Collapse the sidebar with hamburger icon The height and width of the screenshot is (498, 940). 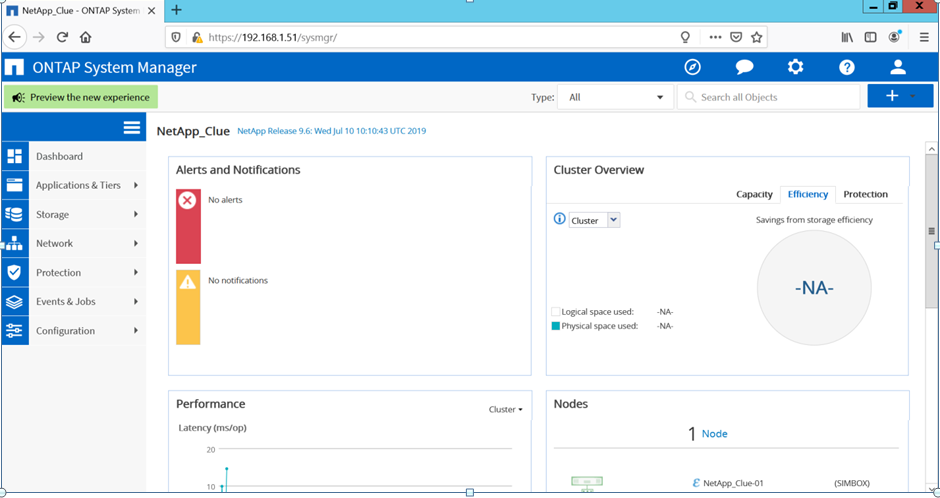tap(132, 128)
